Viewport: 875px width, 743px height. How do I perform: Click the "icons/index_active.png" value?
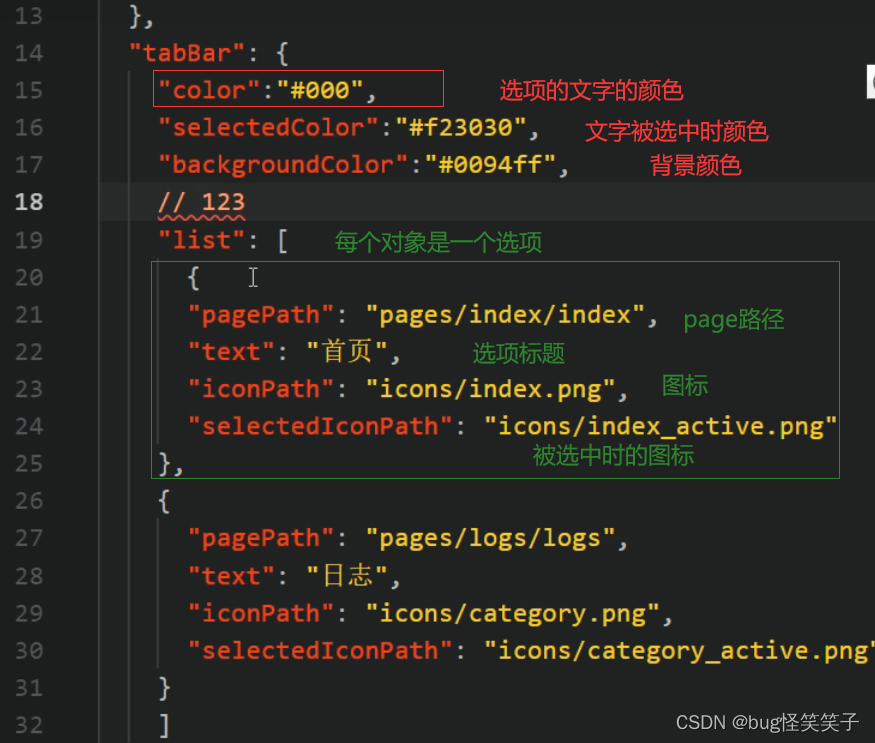tap(661, 426)
